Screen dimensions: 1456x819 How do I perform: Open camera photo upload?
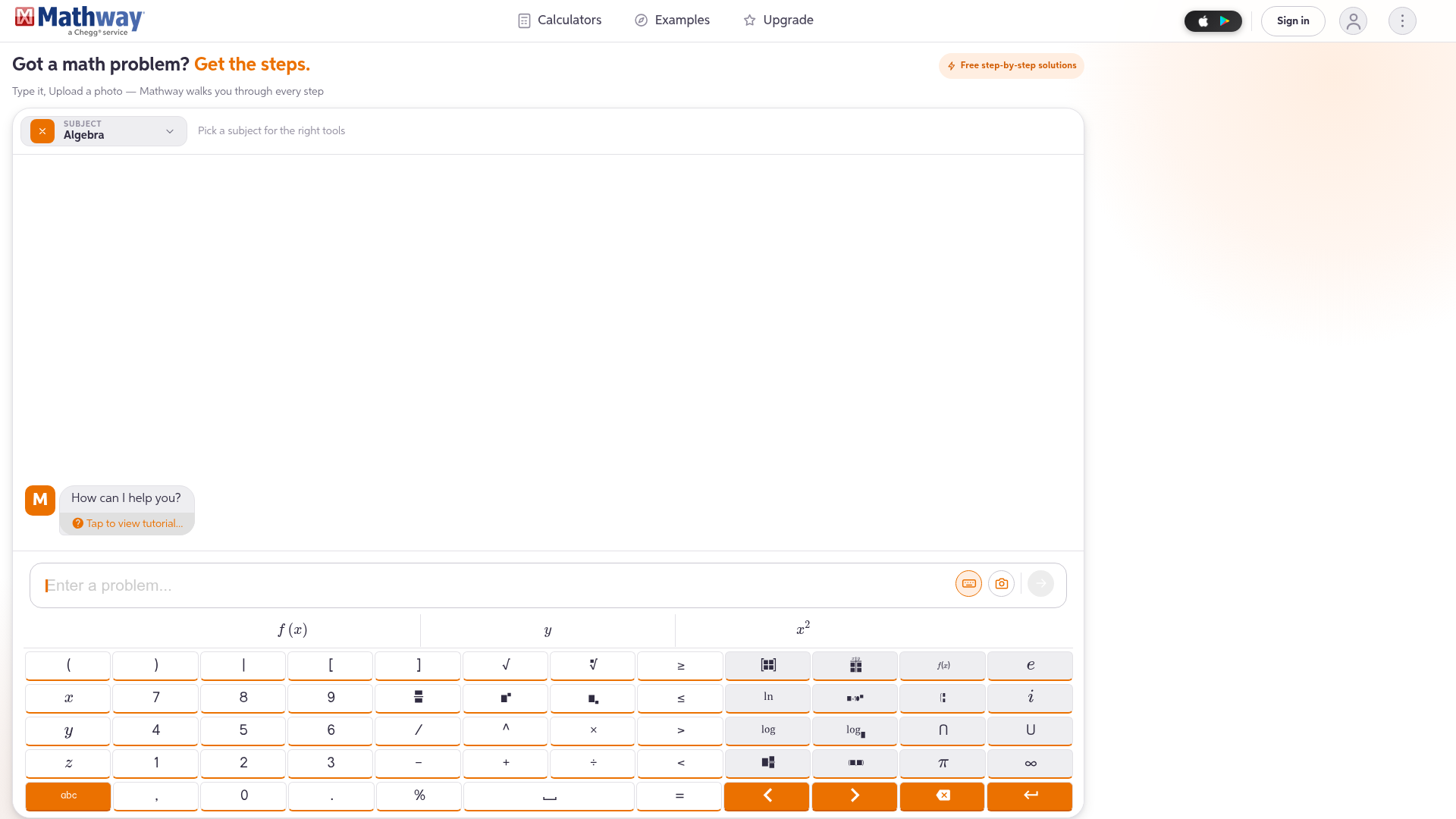[1002, 584]
